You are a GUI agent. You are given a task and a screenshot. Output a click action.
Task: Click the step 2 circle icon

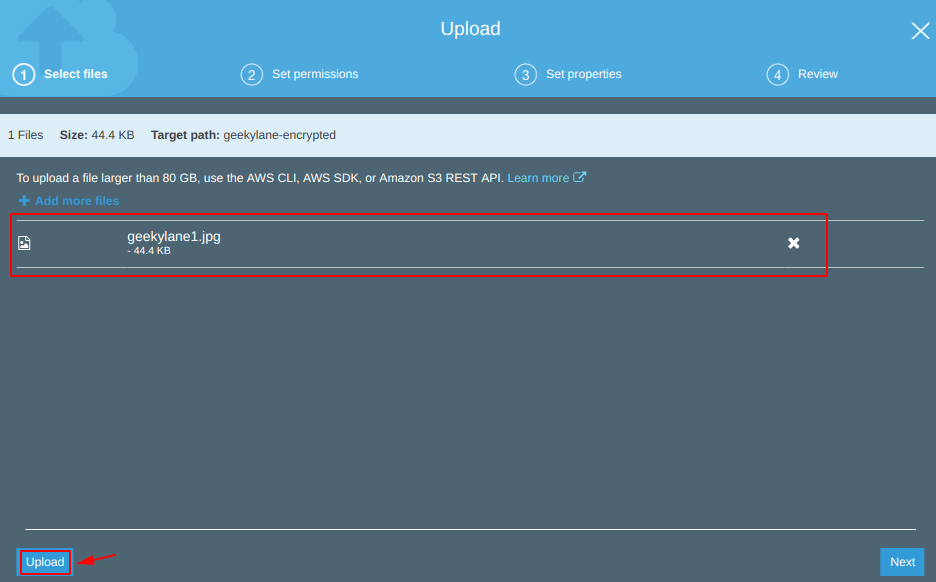252,75
